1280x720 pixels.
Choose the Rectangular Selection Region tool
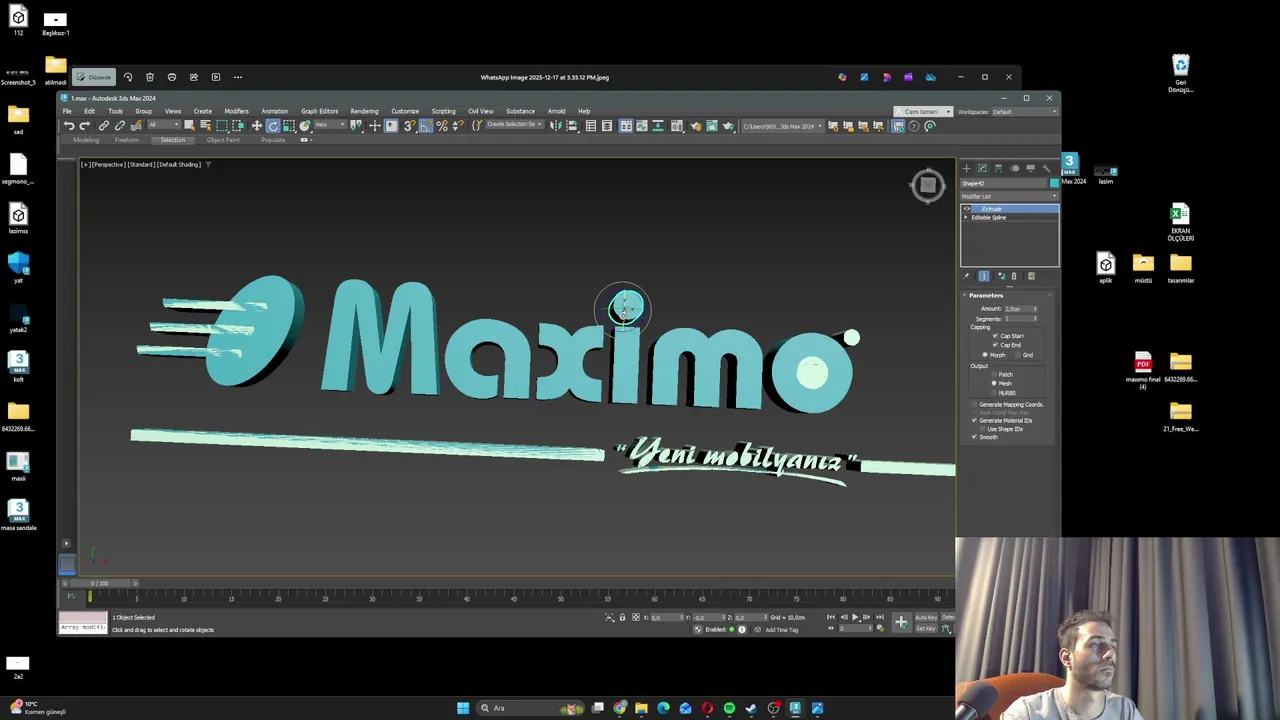222,126
